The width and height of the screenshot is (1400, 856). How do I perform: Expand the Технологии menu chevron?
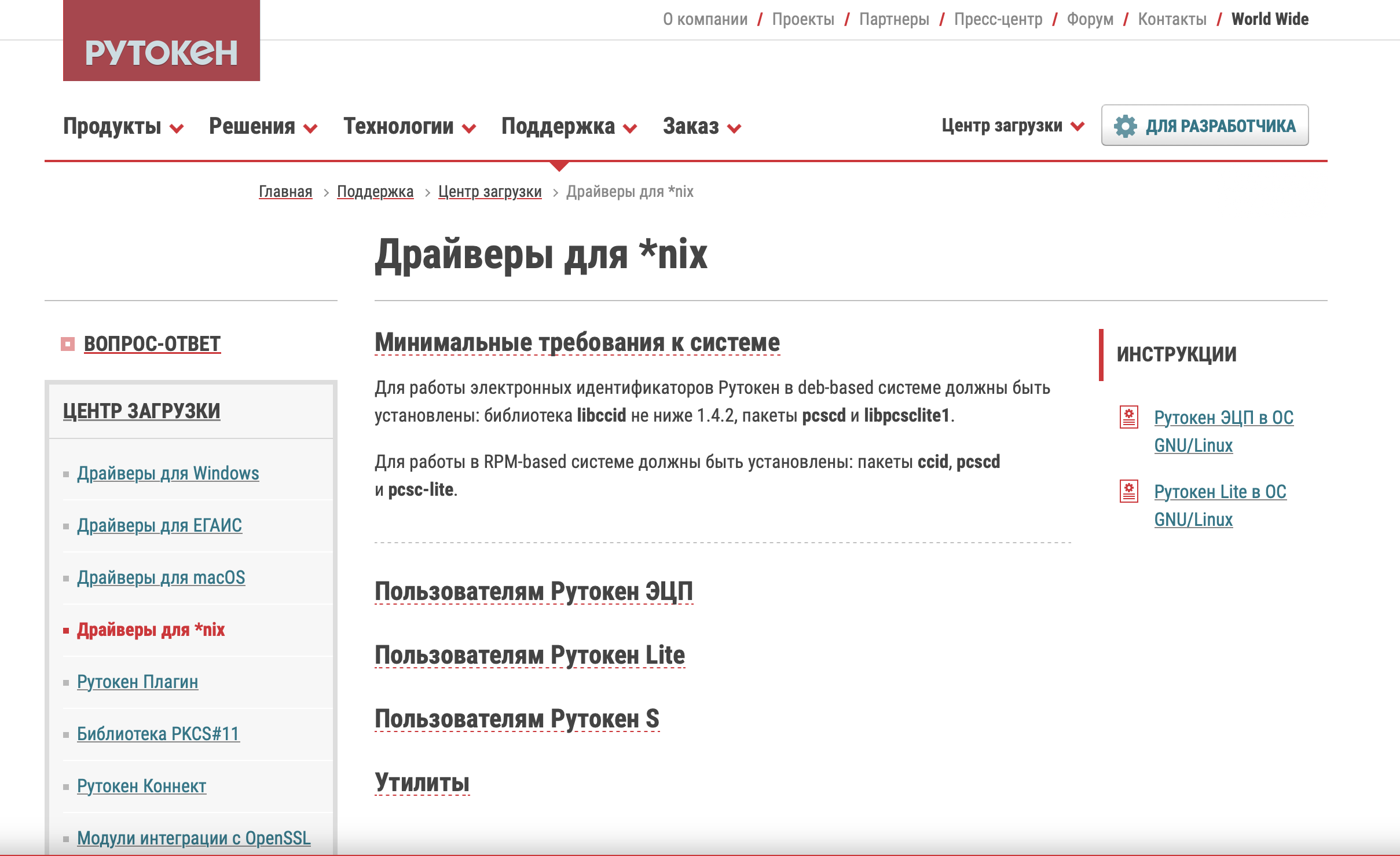[x=469, y=128]
